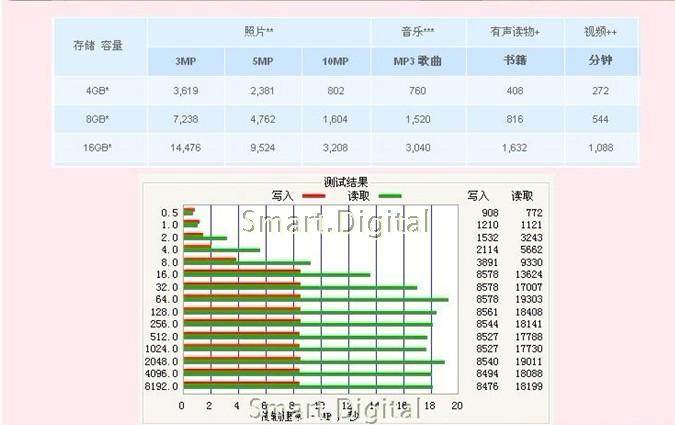675x425 pixels.
Task: Click the red write bar for 8192.0
Action: [x=240, y=382]
